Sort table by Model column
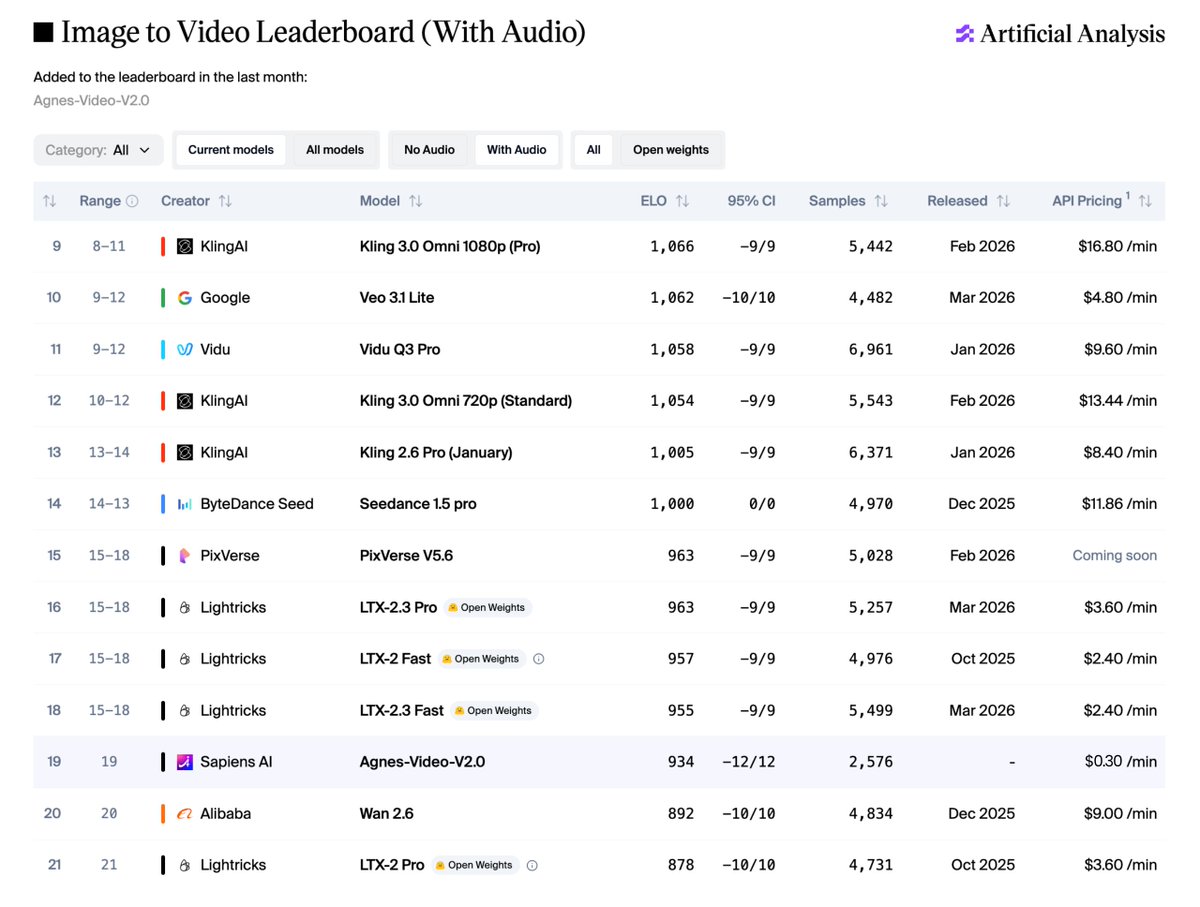Viewport: 1200px width, 907px height. pyautogui.click(x=416, y=201)
